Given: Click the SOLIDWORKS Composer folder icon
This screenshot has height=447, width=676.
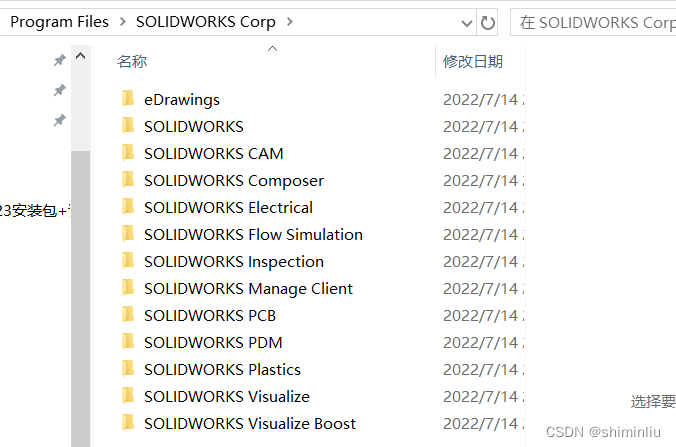Looking at the screenshot, I should pos(128,180).
